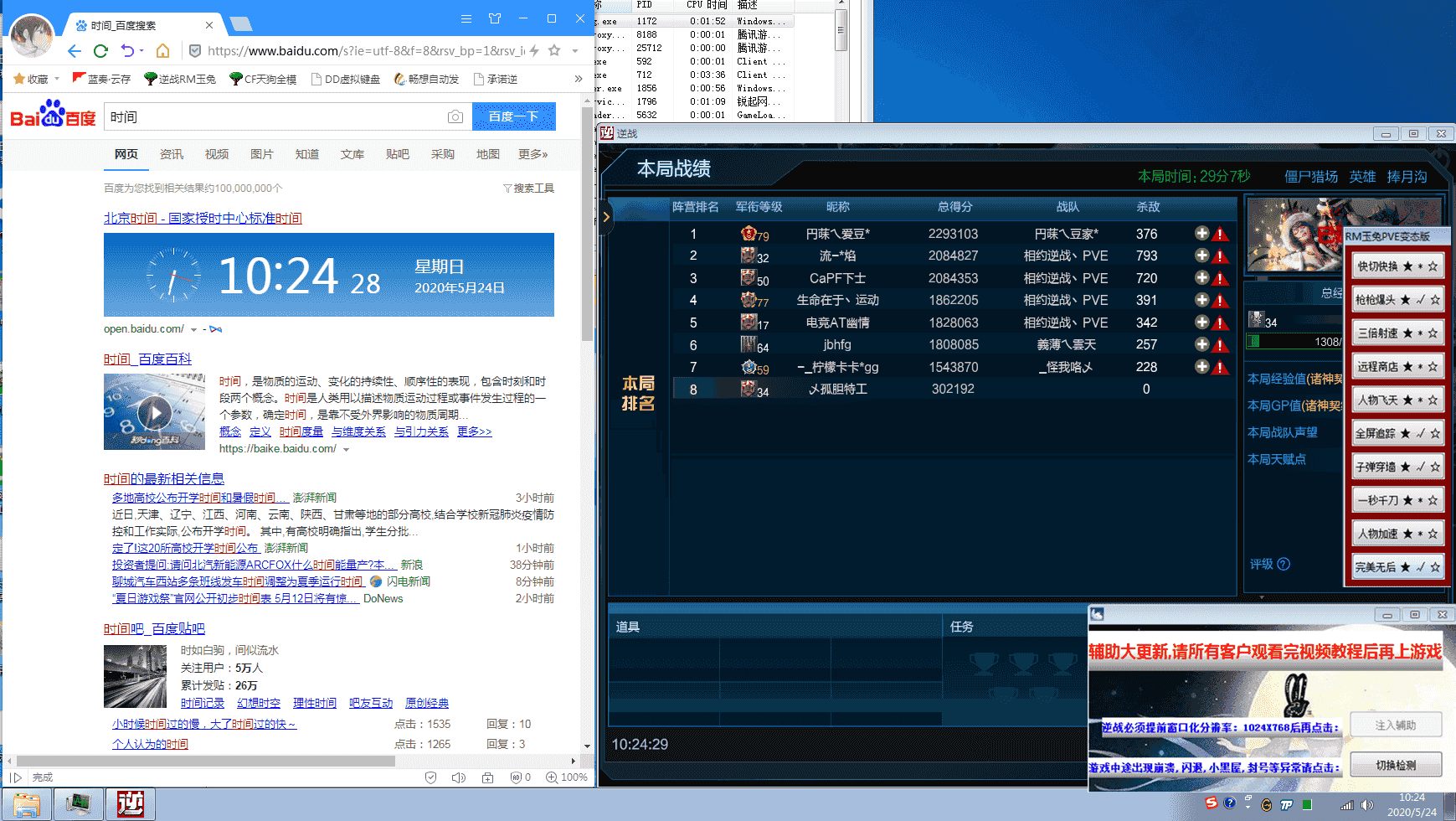
Task: Toggle the 远程商店 cheat option
Action: pyautogui.click(x=1398, y=367)
